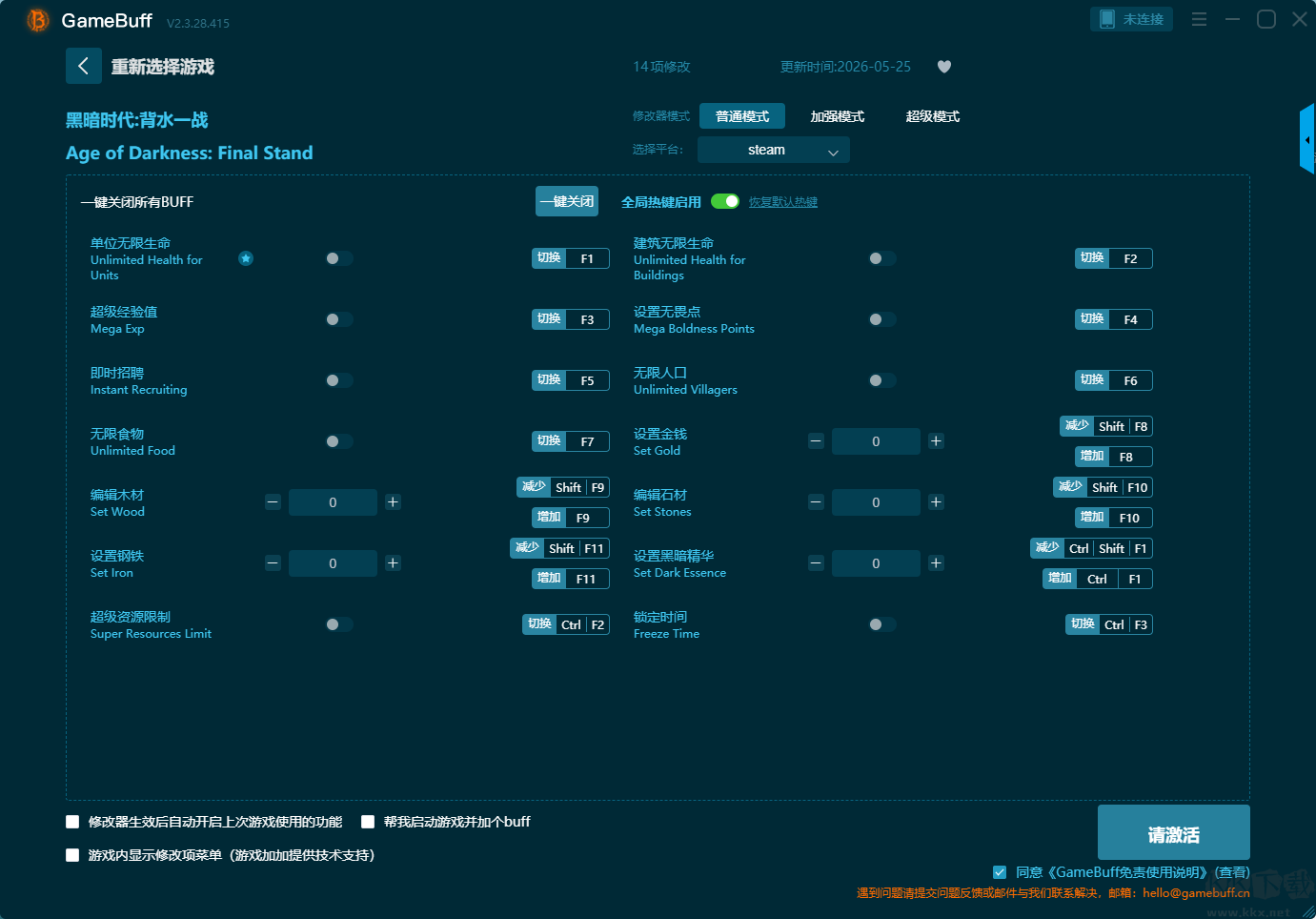Open the steam platform dropdown
This screenshot has width=1316, height=919.
[x=774, y=150]
